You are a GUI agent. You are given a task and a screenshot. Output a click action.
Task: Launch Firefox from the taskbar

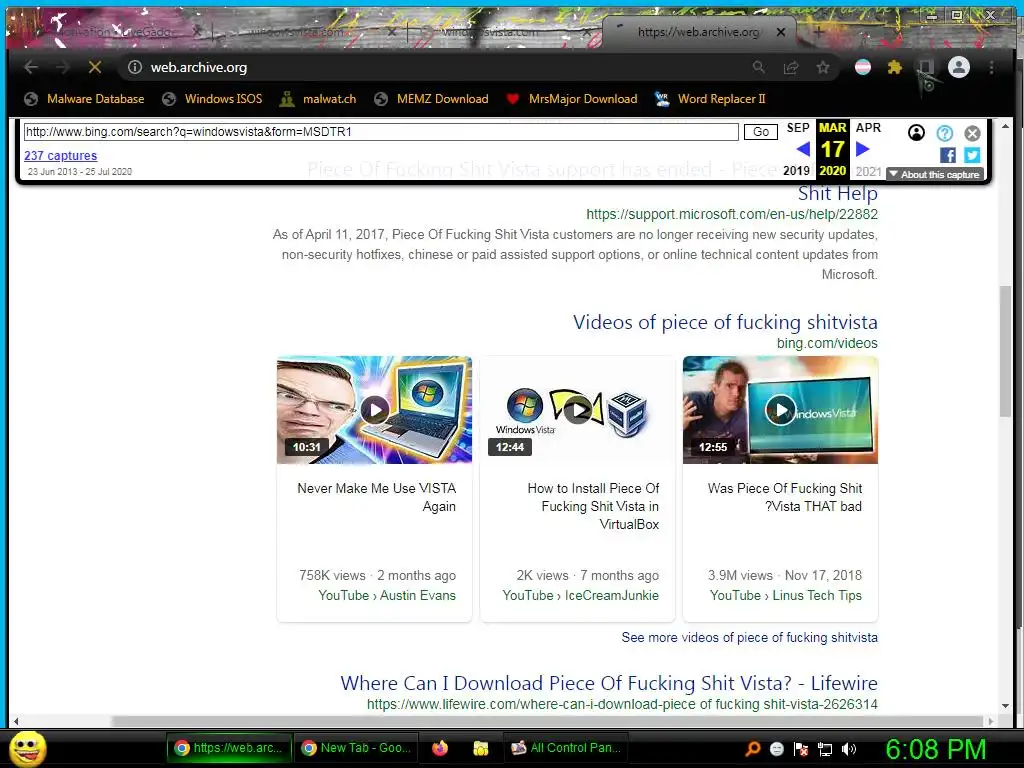(440, 748)
